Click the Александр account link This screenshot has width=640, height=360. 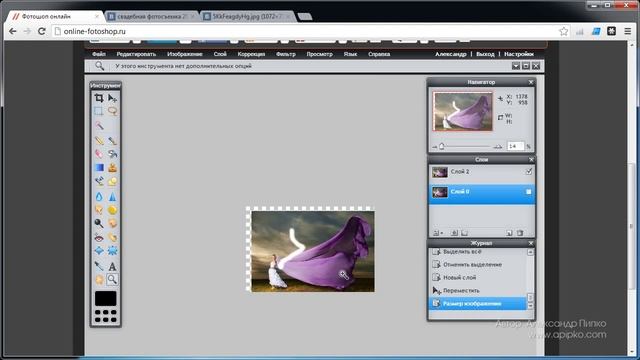(451, 54)
